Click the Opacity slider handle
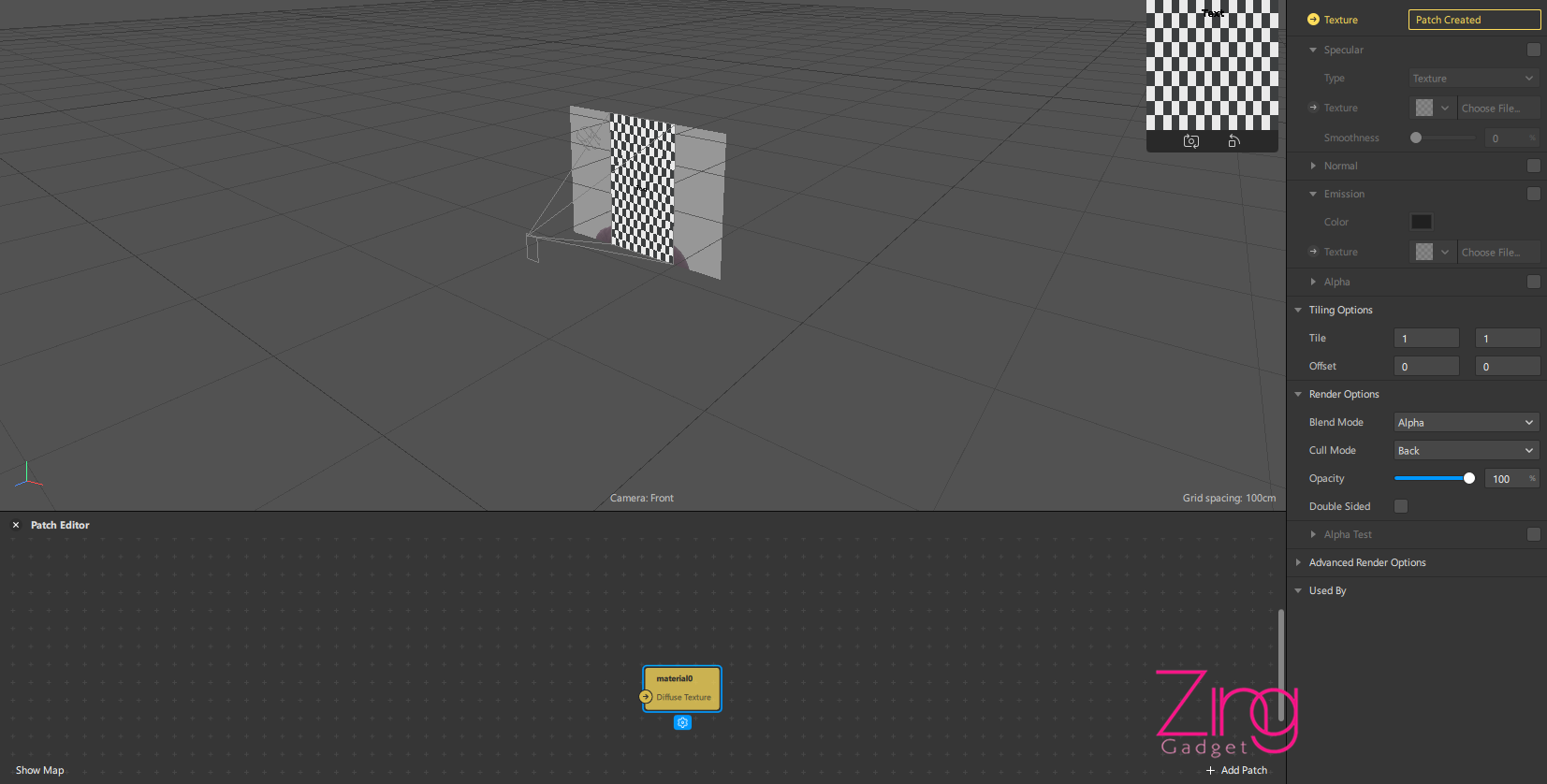 point(1469,478)
